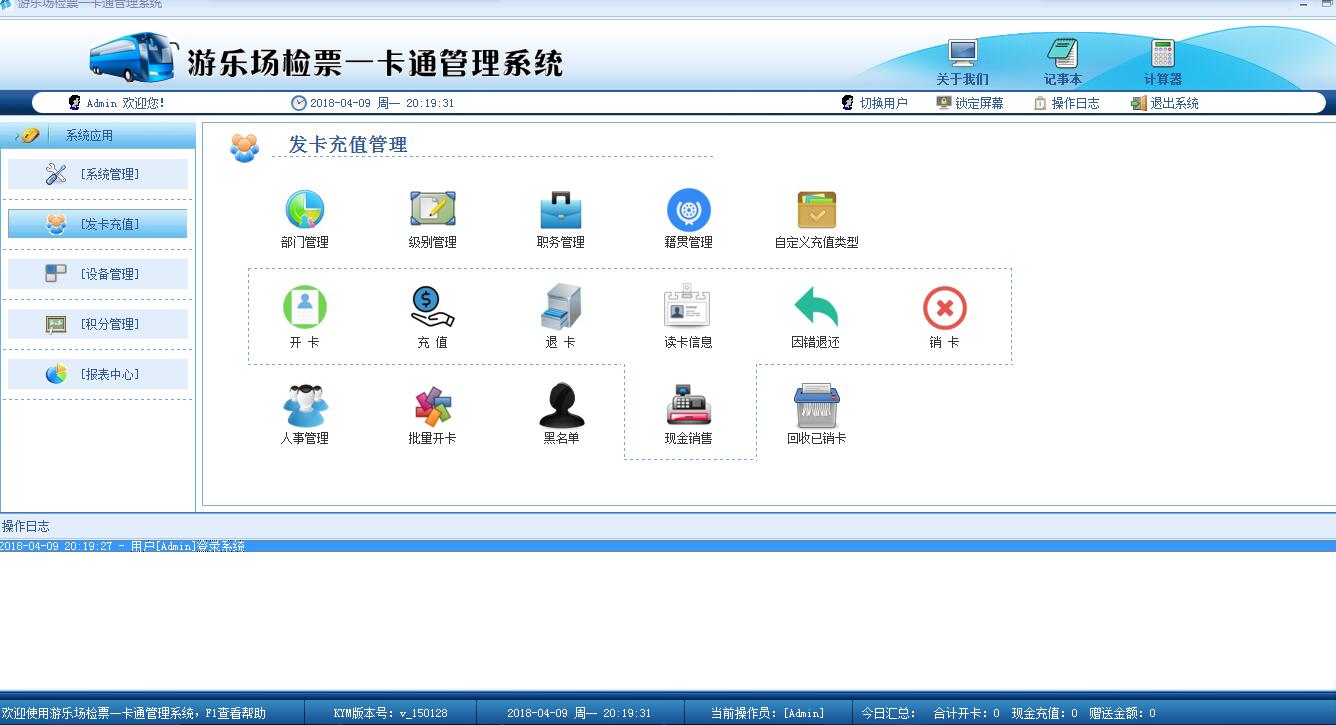
Task: Open 职务管理 briefcase icon
Action: (561, 210)
